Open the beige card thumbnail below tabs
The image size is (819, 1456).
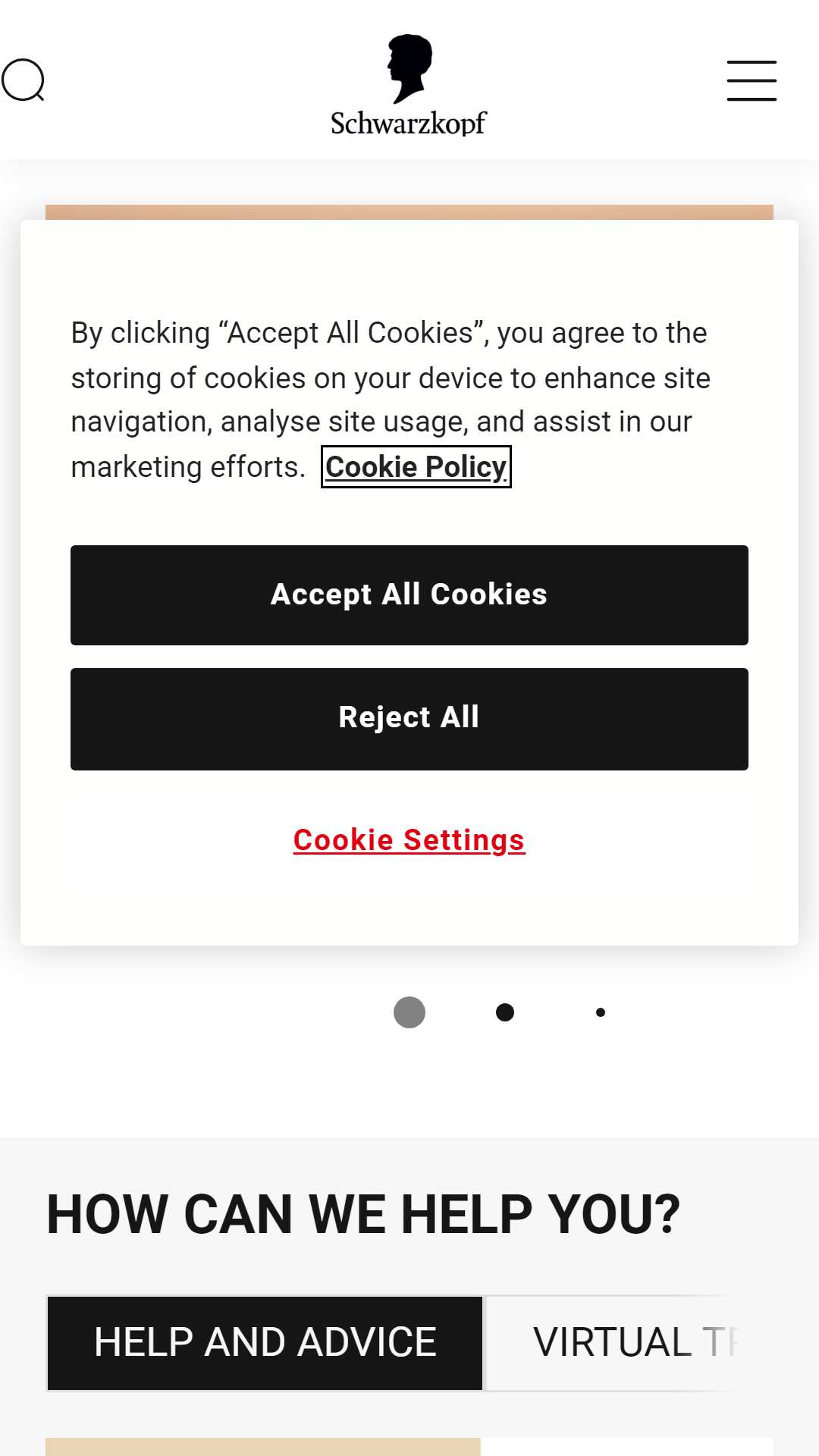pos(263,1447)
